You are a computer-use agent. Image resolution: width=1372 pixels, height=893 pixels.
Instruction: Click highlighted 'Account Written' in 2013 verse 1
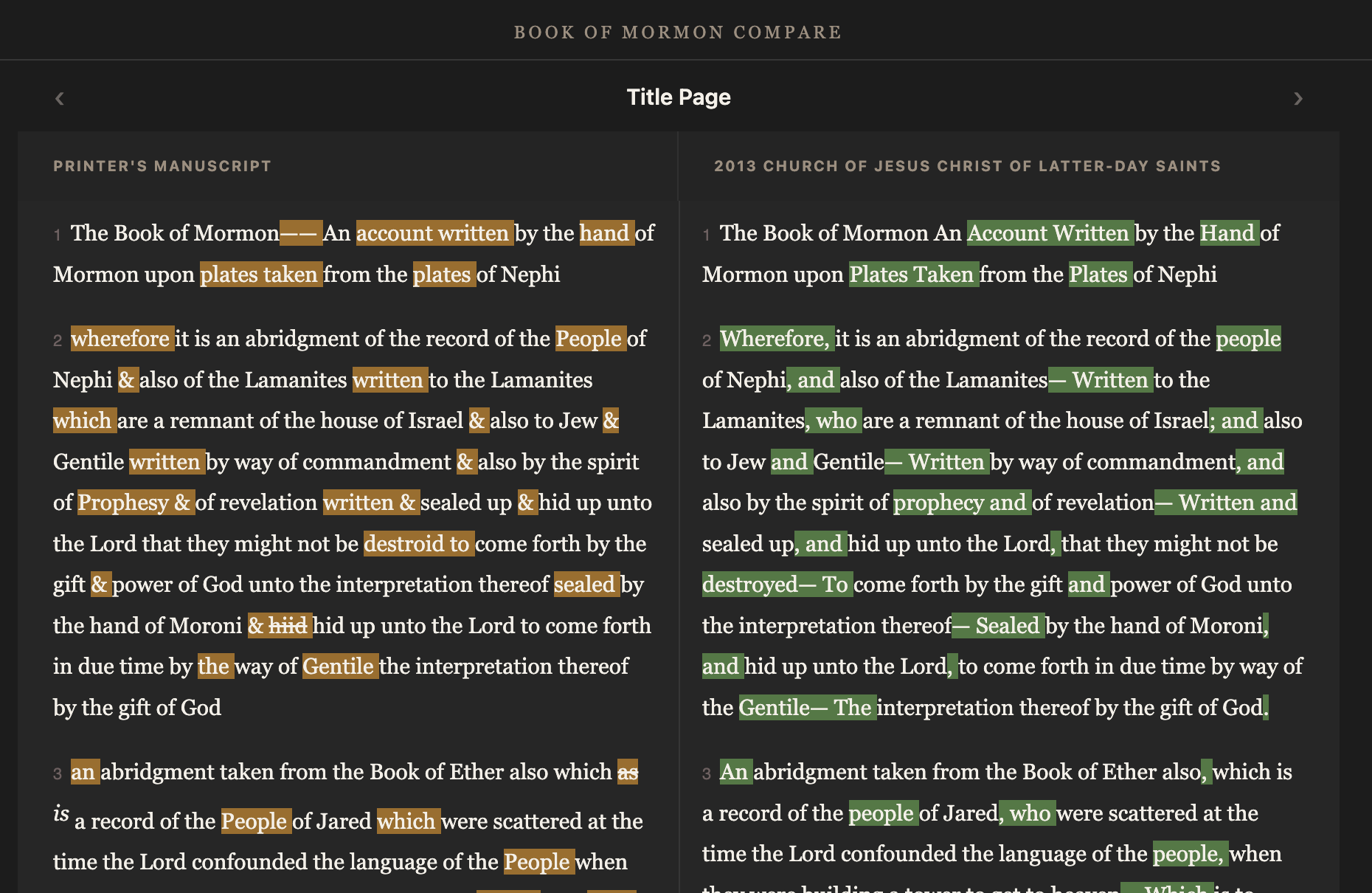(x=1050, y=233)
